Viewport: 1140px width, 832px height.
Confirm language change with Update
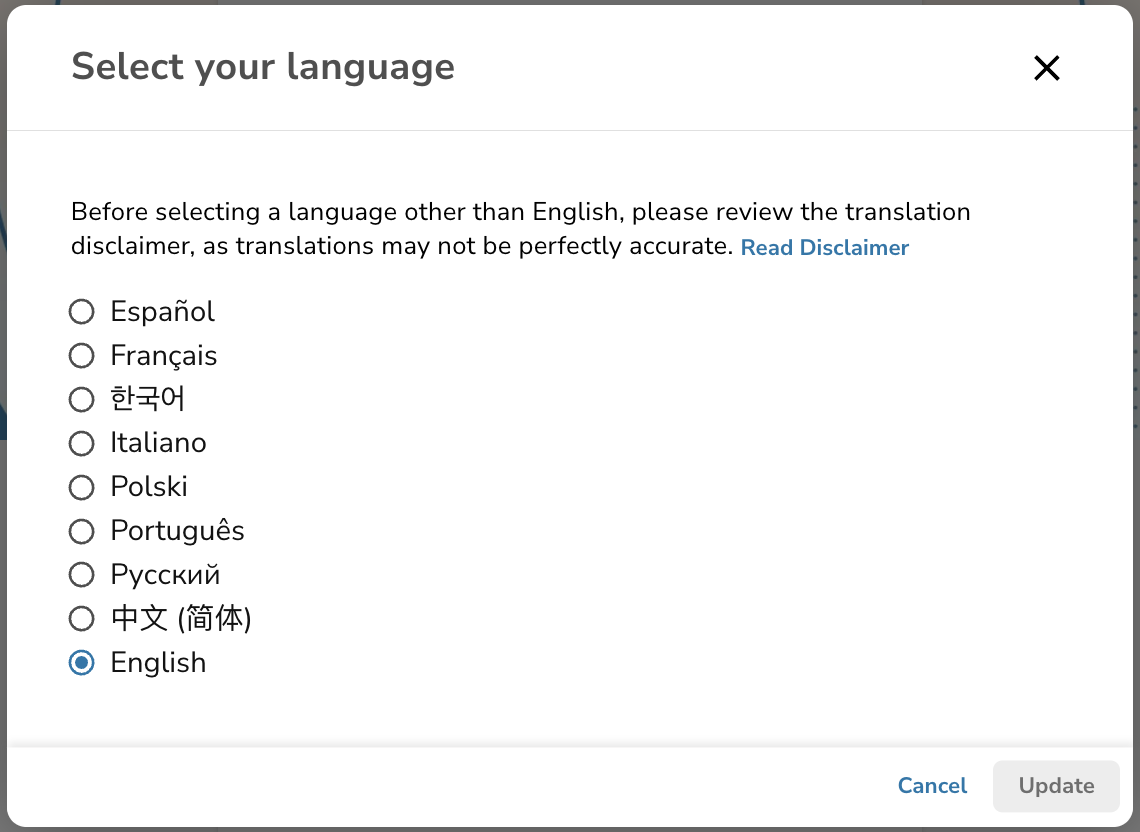pyautogui.click(x=1056, y=786)
